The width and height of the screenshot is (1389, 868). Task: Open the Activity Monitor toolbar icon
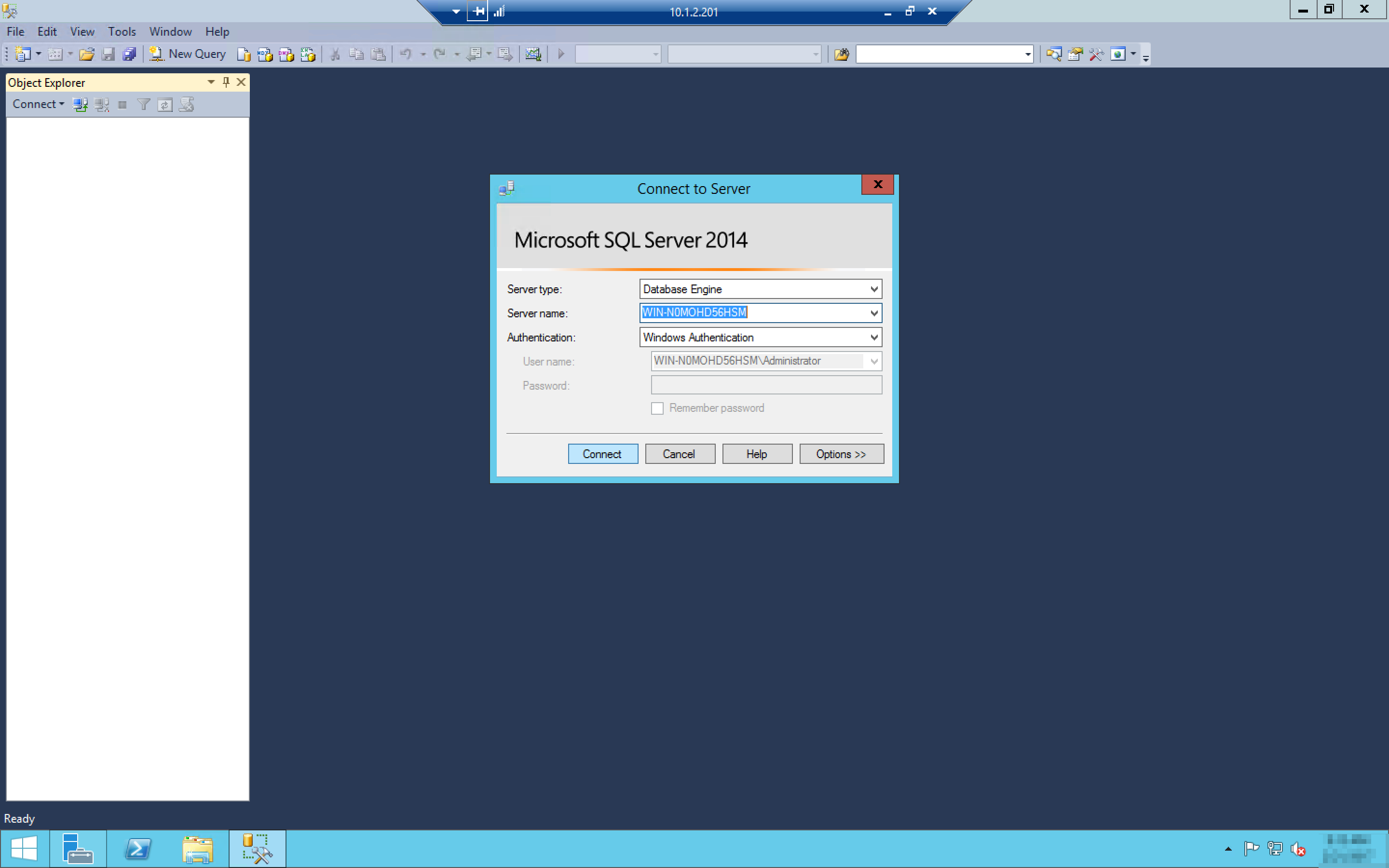[x=532, y=54]
